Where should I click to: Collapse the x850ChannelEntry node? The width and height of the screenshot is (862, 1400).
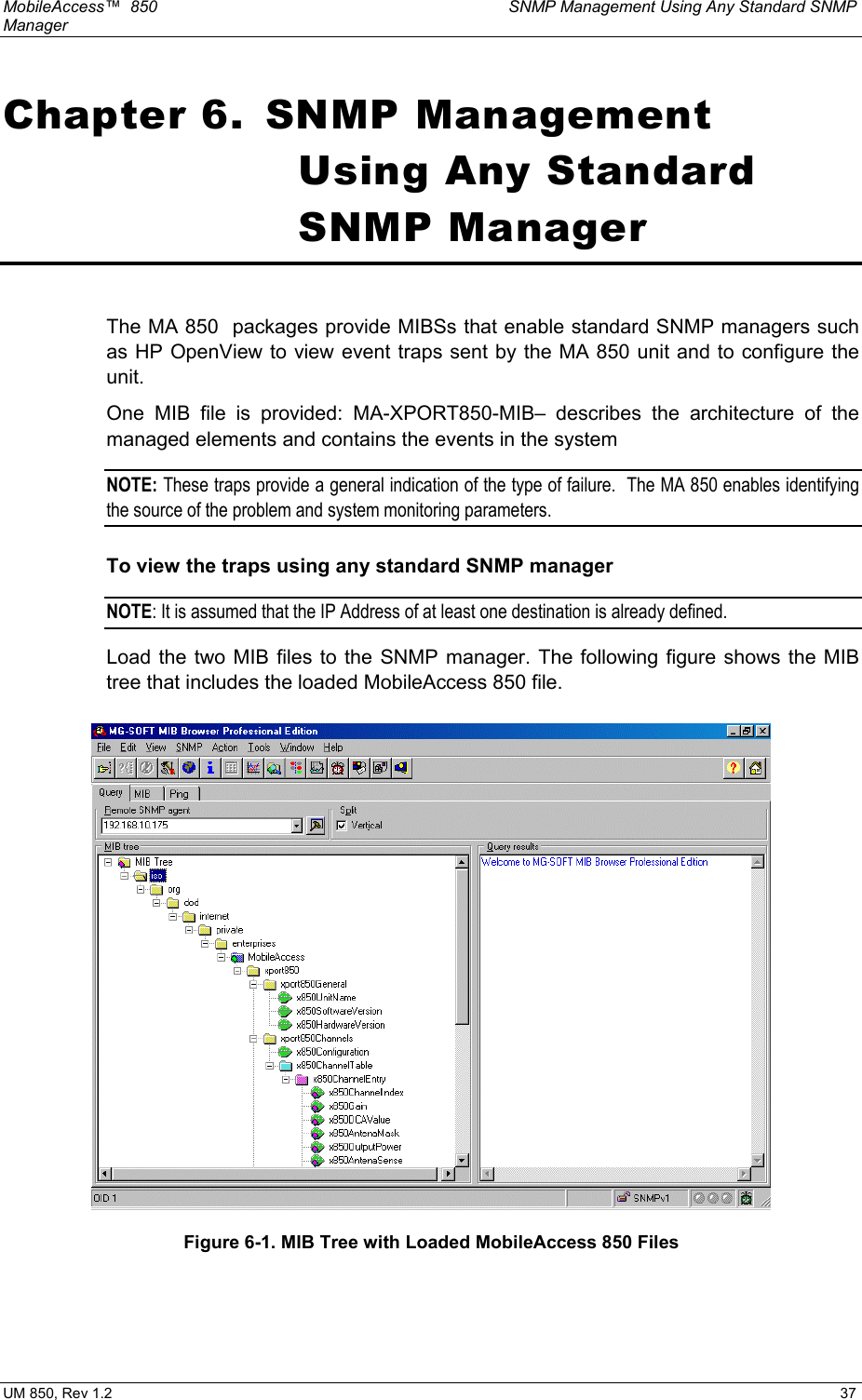pos(286,1080)
